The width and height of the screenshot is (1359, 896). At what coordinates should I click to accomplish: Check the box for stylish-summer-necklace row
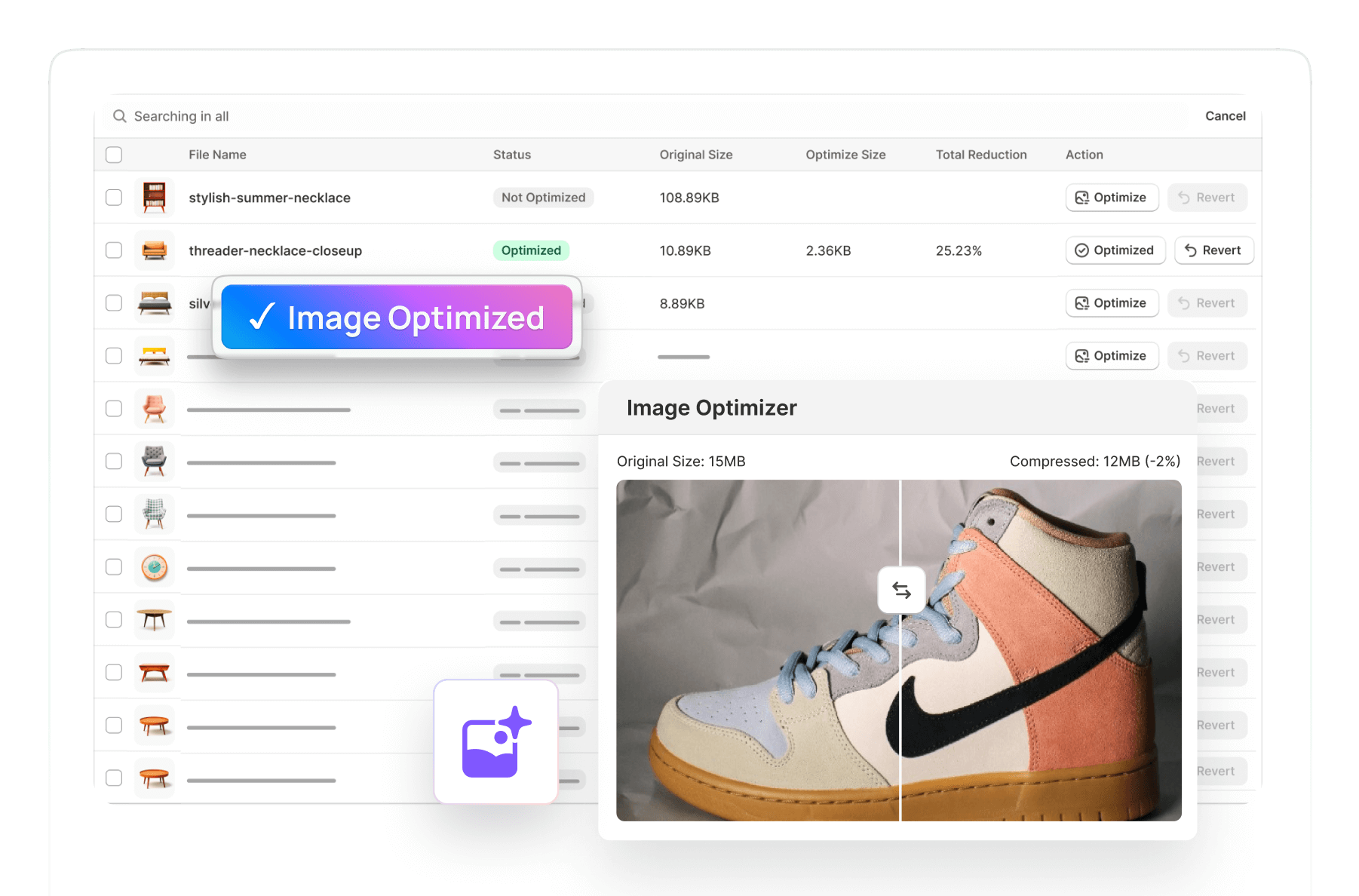click(114, 198)
